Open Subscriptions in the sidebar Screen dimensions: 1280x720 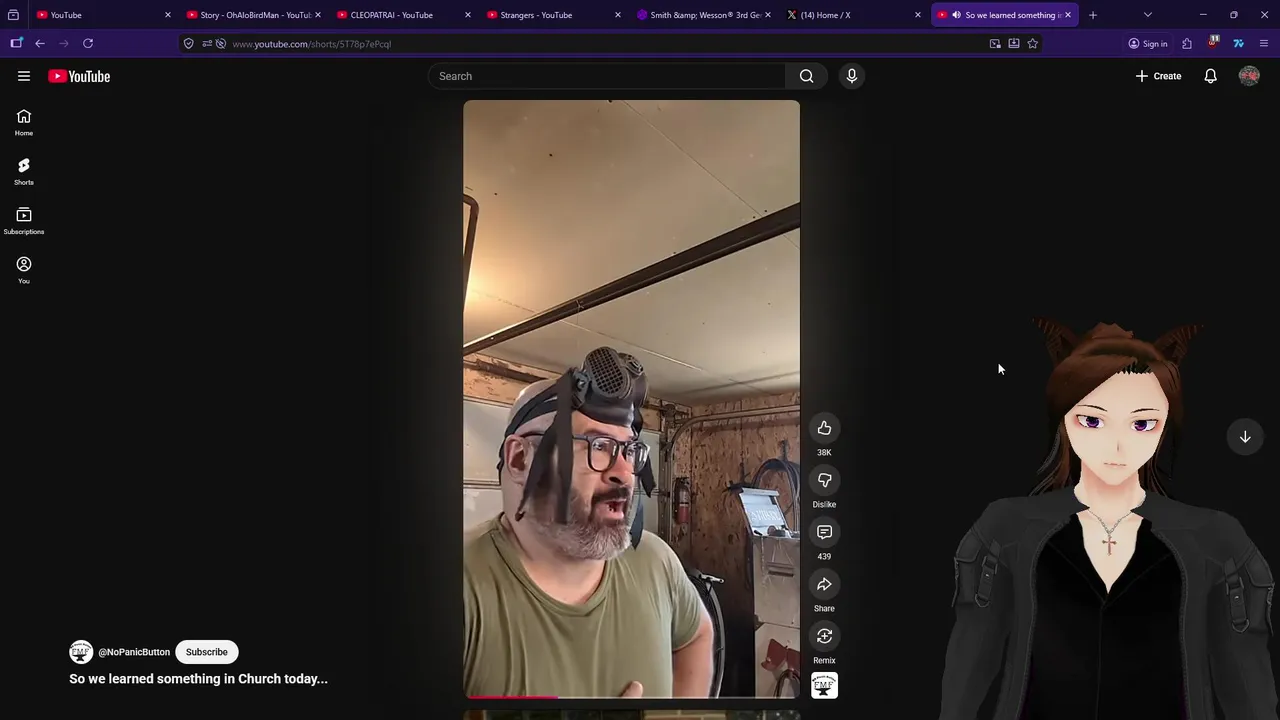(x=24, y=220)
